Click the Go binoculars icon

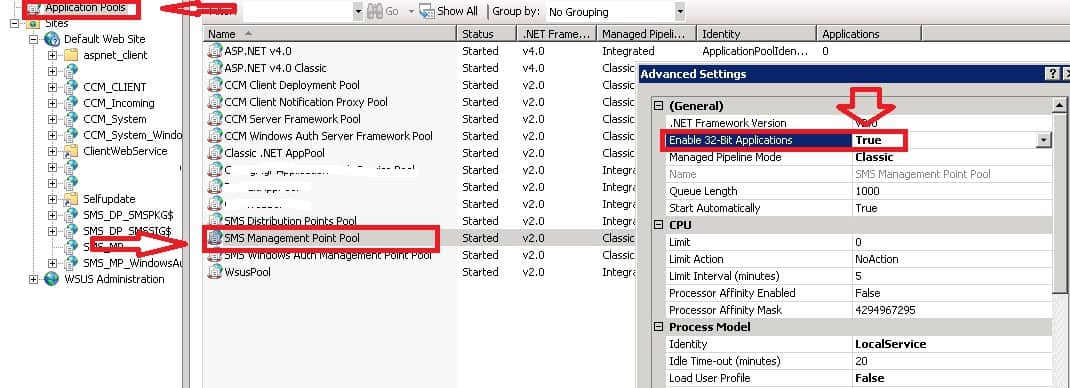point(375,11)
